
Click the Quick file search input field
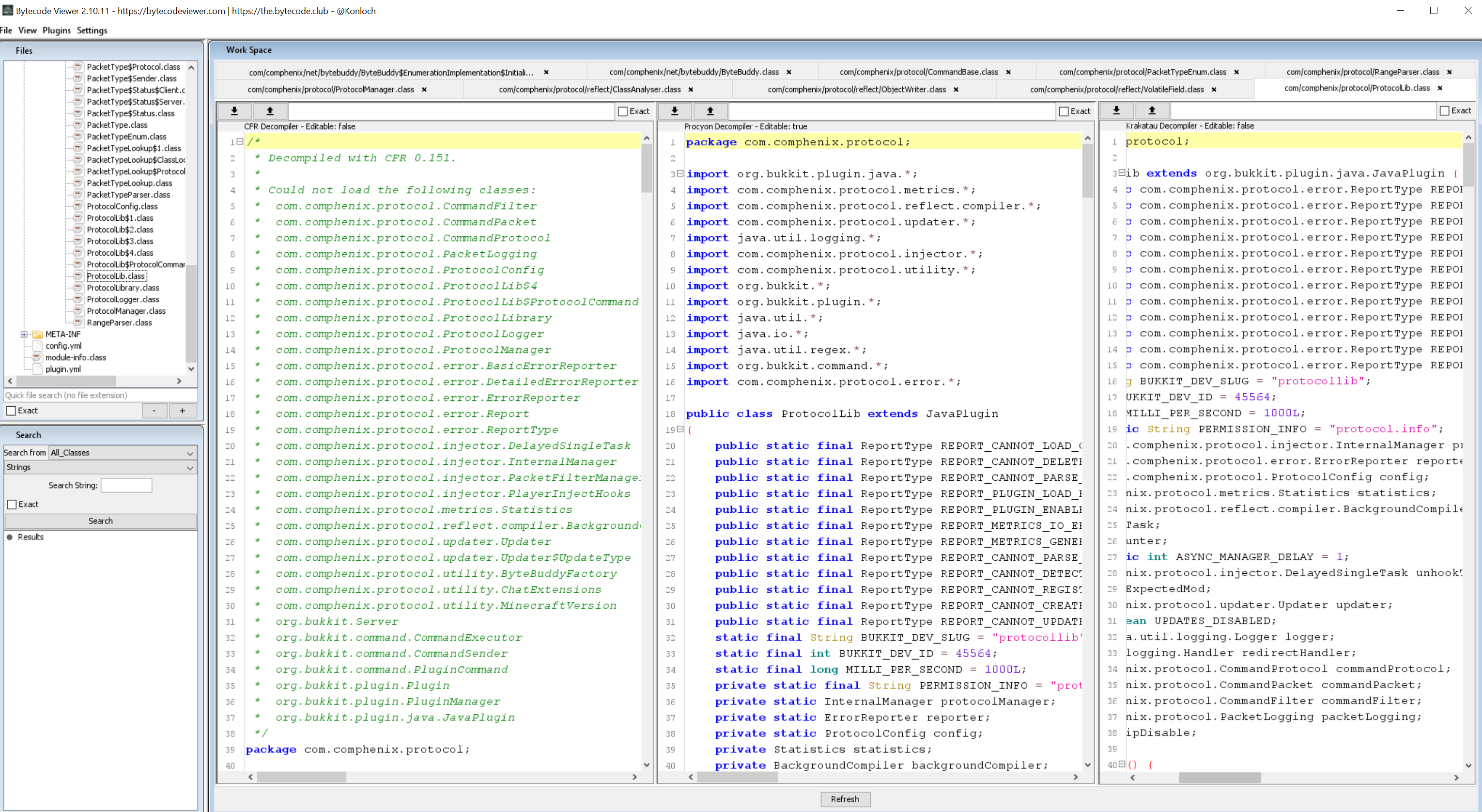pos(100,395)
